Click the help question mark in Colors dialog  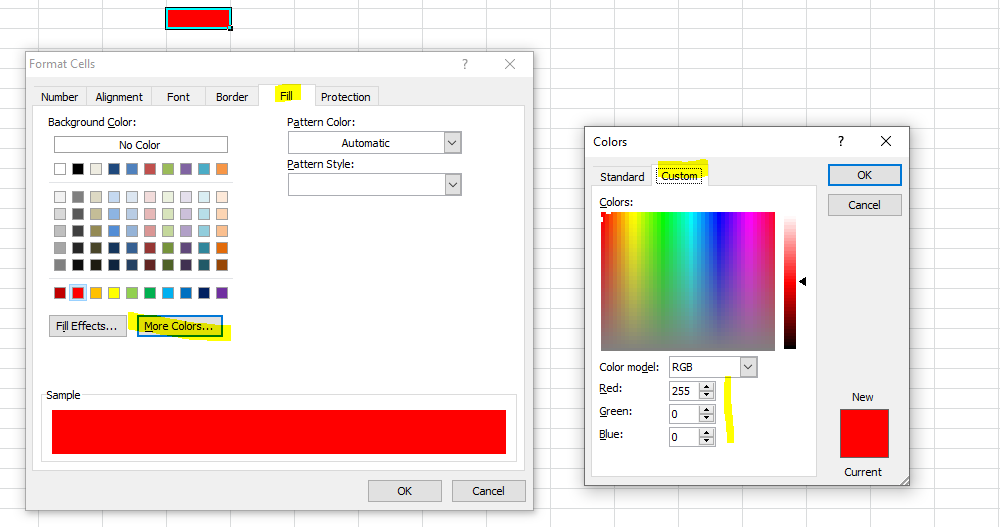pos(840,142)
